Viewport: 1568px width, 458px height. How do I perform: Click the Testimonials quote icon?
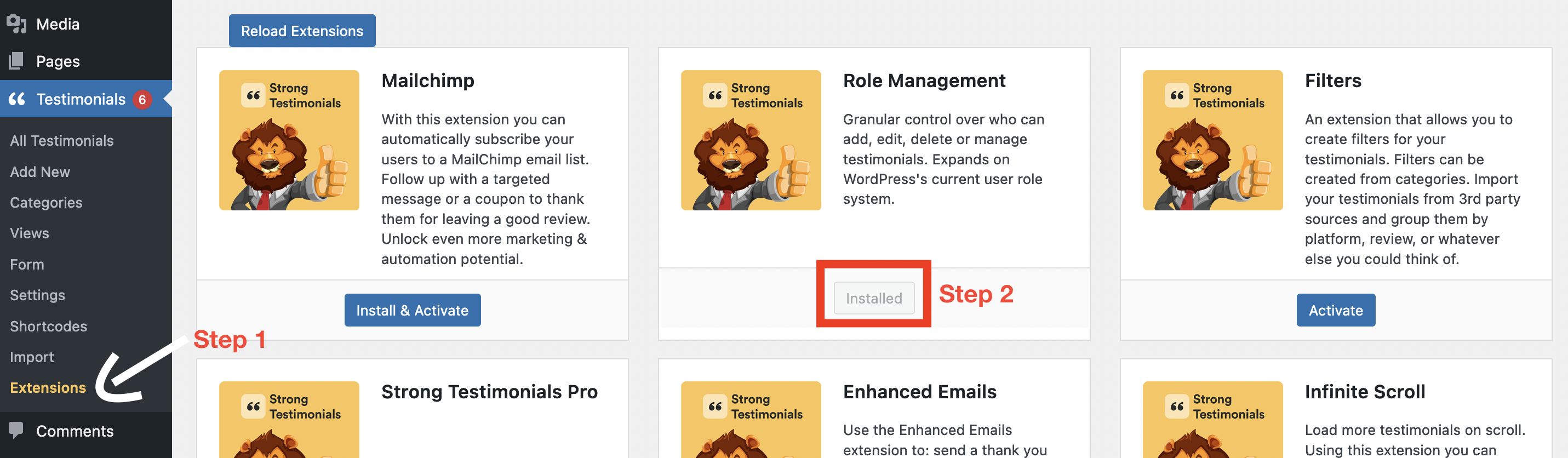(17, 99)
